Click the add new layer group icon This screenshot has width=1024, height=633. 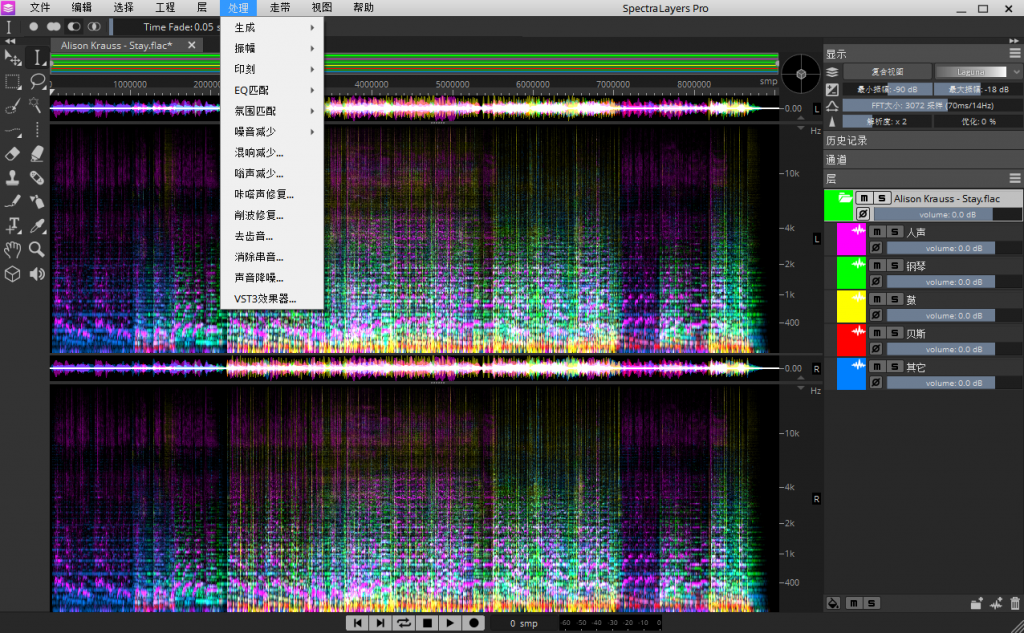pos(976,604)
